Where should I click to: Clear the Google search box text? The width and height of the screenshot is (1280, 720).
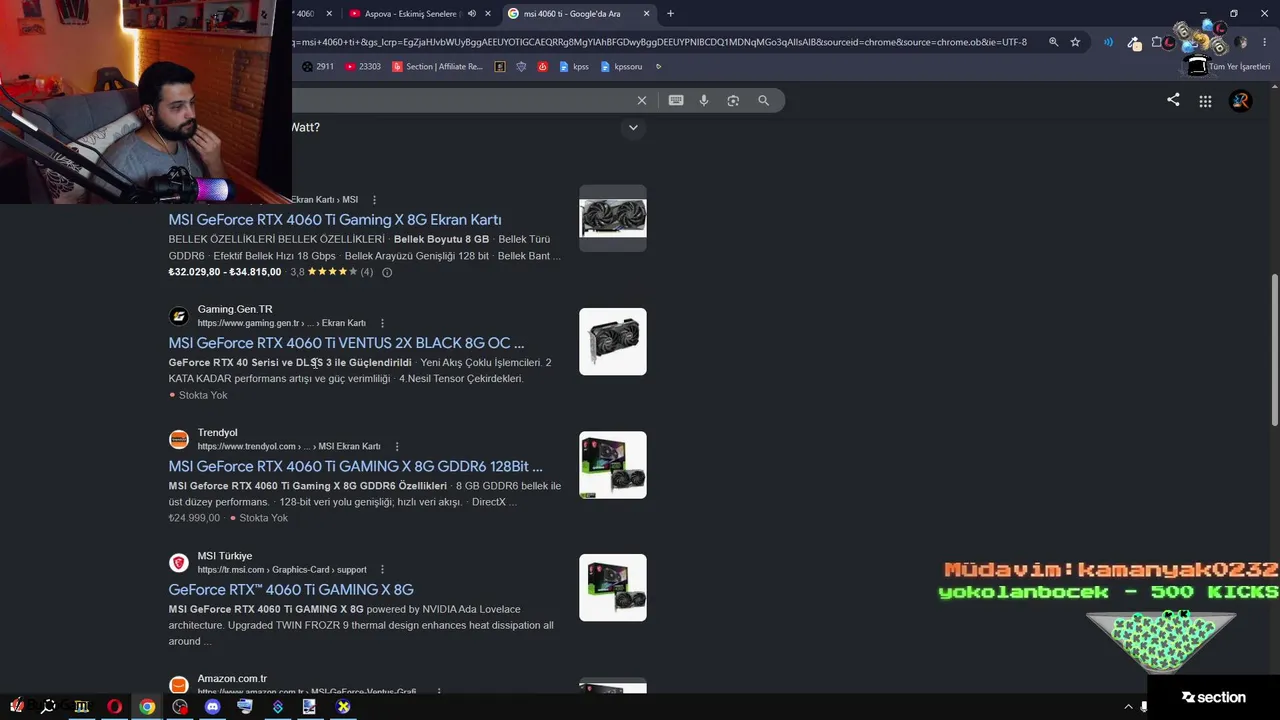tap(642, 100)
